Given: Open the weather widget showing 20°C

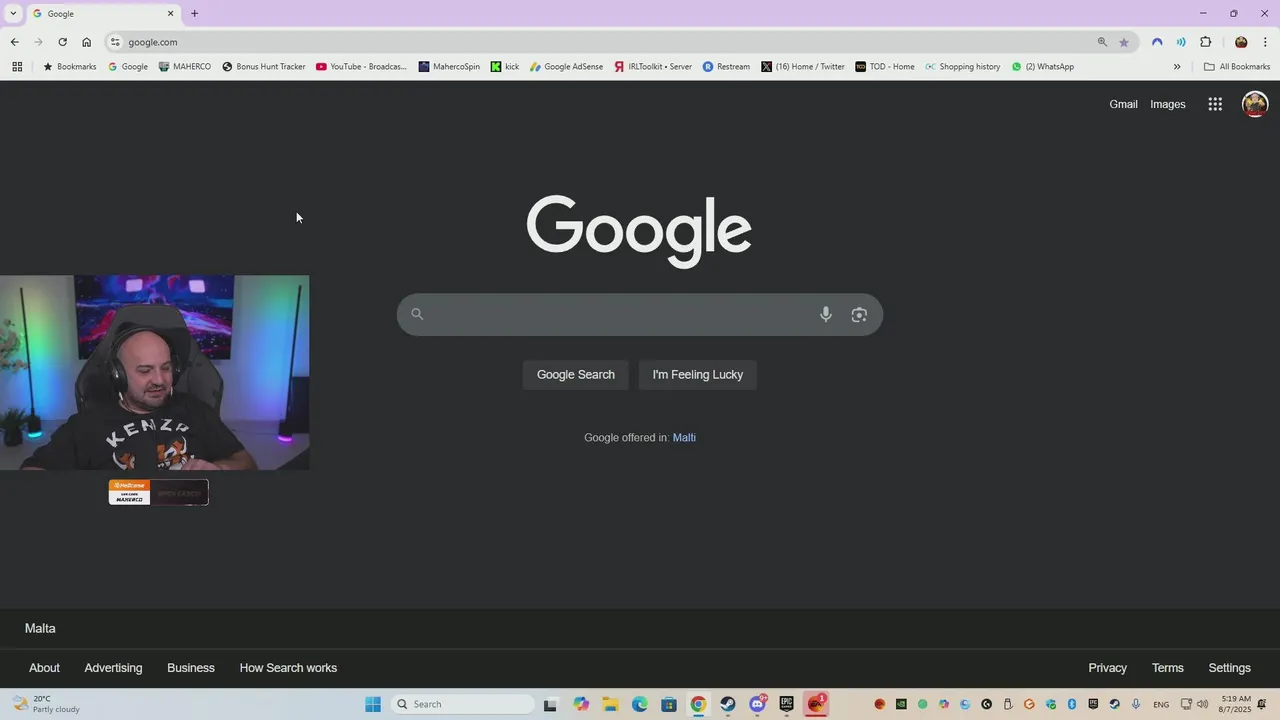Looking at the screenshot, I should coord(46,704).
